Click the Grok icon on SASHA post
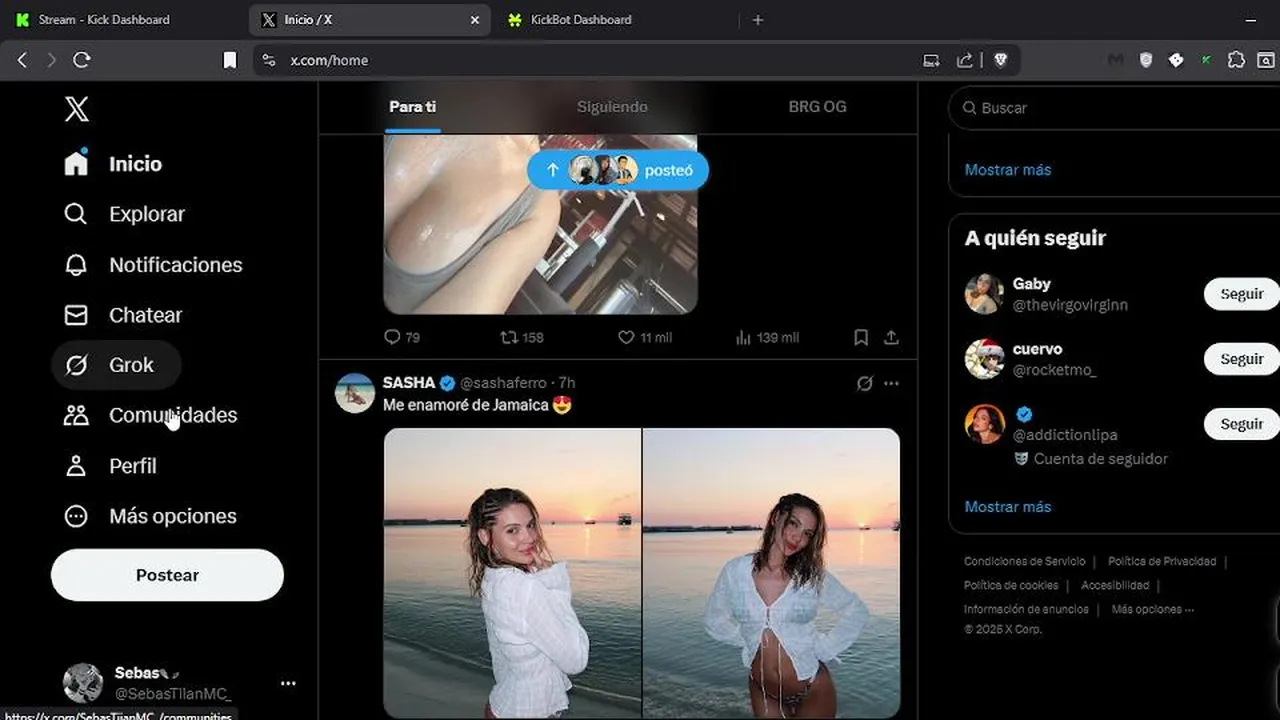The height and width of the screenshot is (720, 1280). 865,383
